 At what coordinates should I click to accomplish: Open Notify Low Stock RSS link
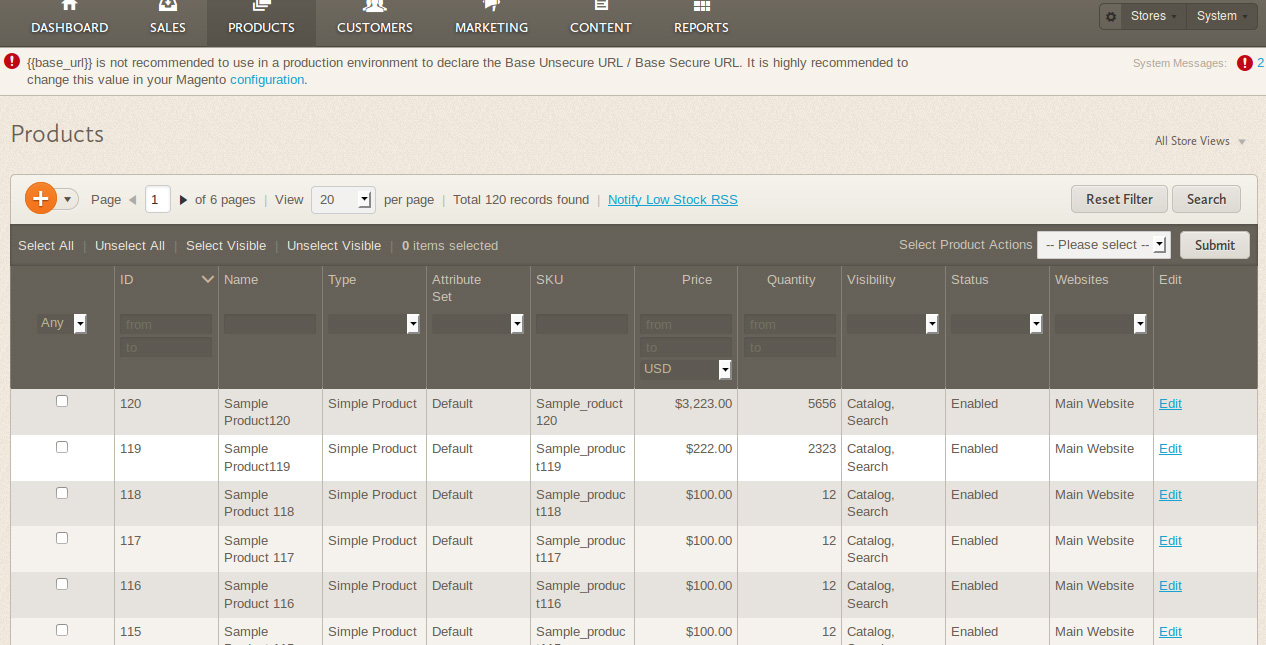pyautogui.click(x=673, y=199)
